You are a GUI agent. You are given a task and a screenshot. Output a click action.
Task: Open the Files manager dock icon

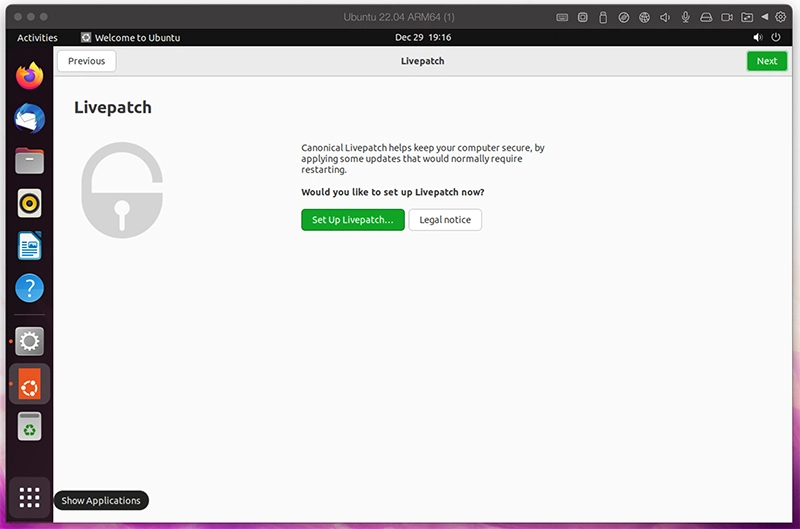pos(30,161)
